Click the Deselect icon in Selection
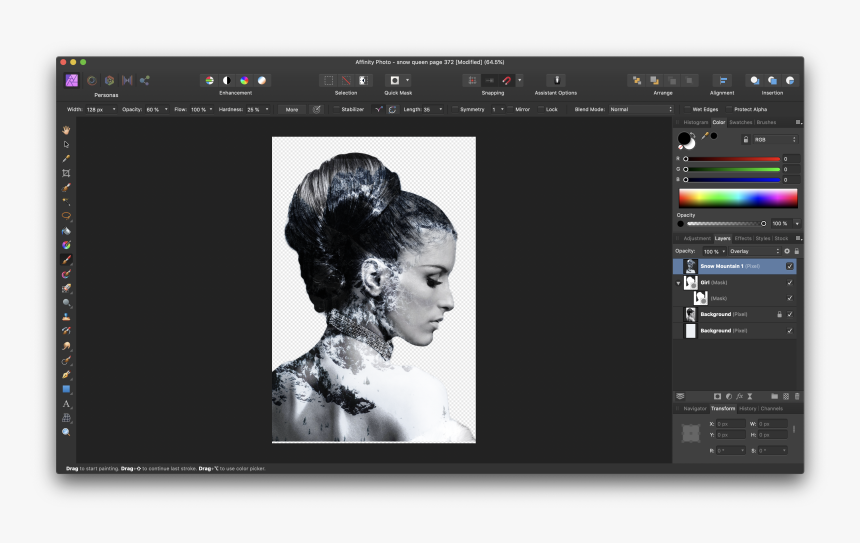This screenshot has height=543, width=860. click(346, 81)
